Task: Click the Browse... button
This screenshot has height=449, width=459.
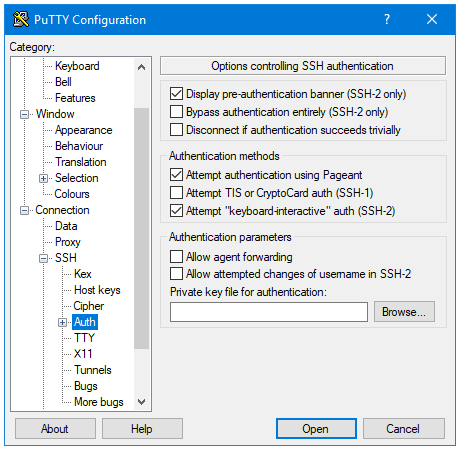Action: 404,312
